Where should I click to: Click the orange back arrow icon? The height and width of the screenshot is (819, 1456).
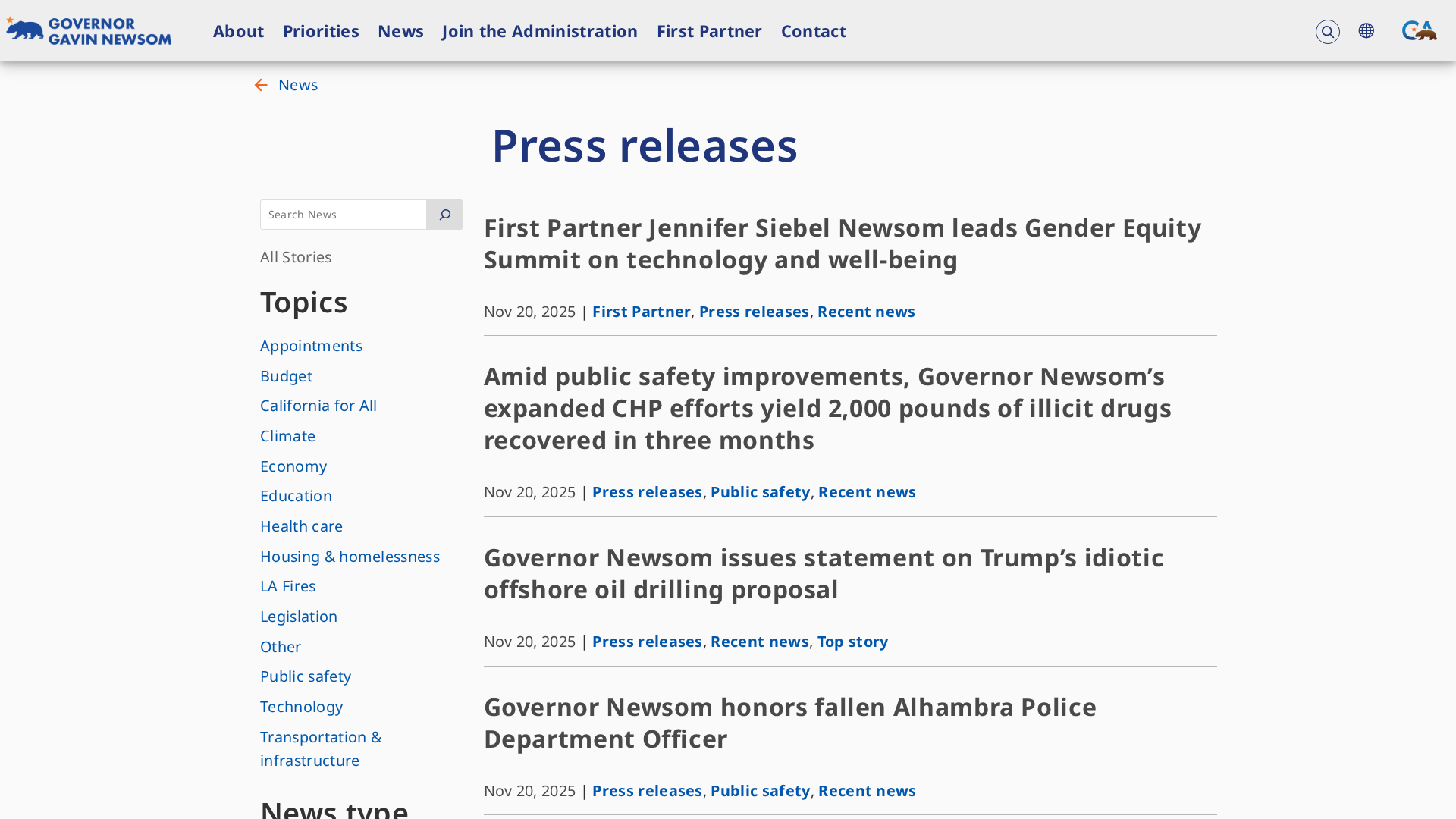pyautogui.click(x=261, y=85)
